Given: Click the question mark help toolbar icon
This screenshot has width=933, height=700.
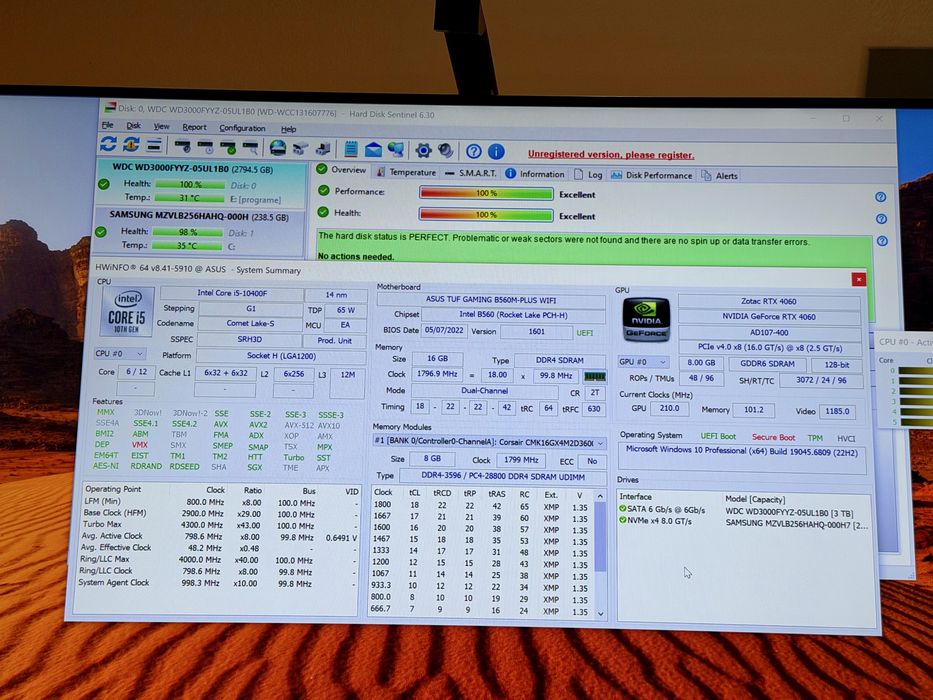Looking at the screenshot, I should click(x=474, y=151).
